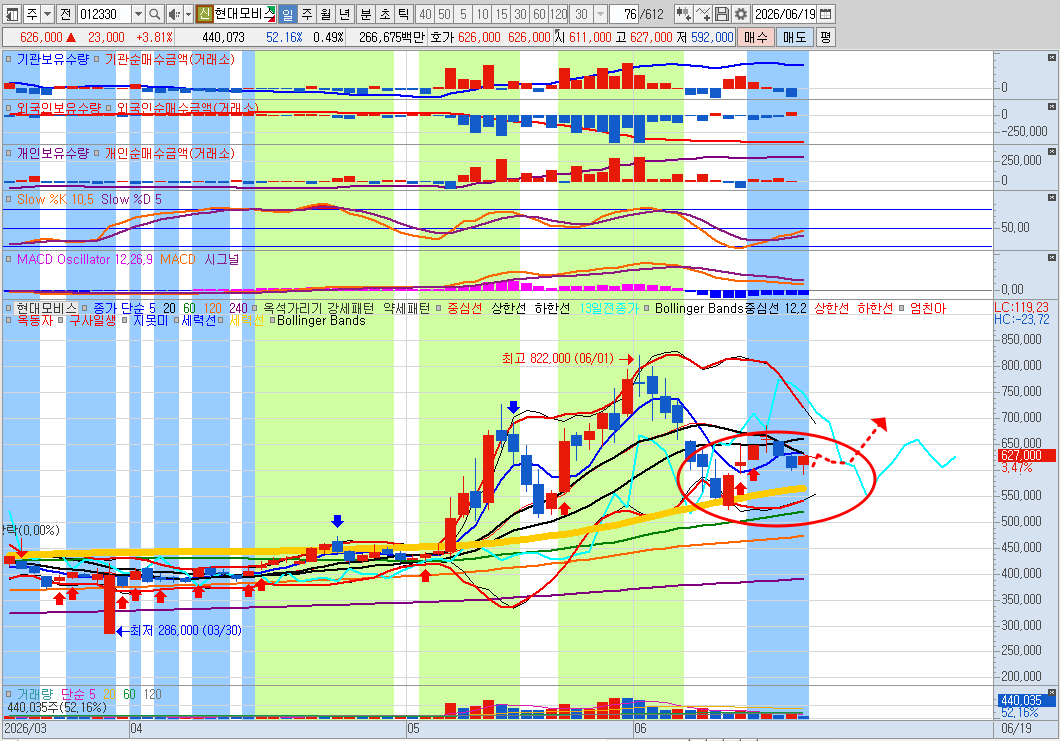
Task: Click the magnifier stock search icon
Action: tap(154, 14)
